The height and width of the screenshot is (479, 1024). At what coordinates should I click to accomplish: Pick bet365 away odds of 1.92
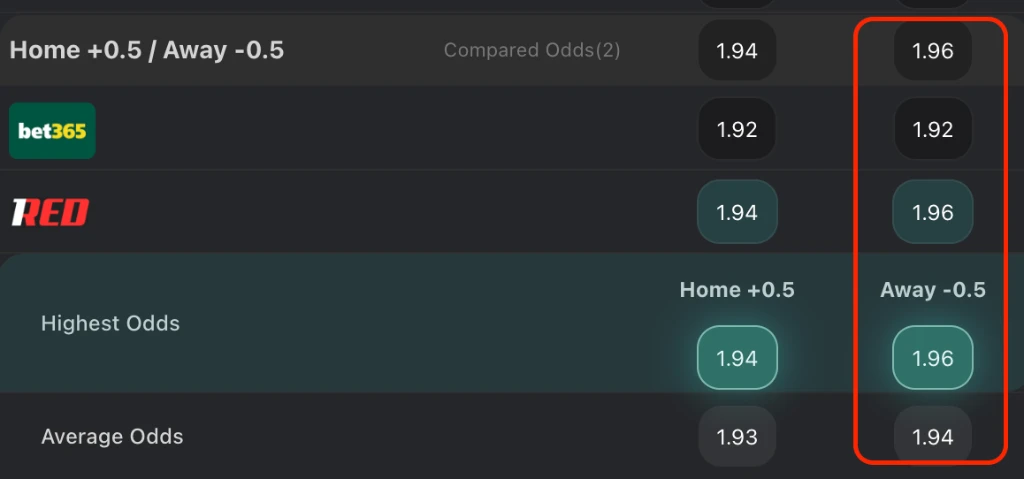(933, 129)
